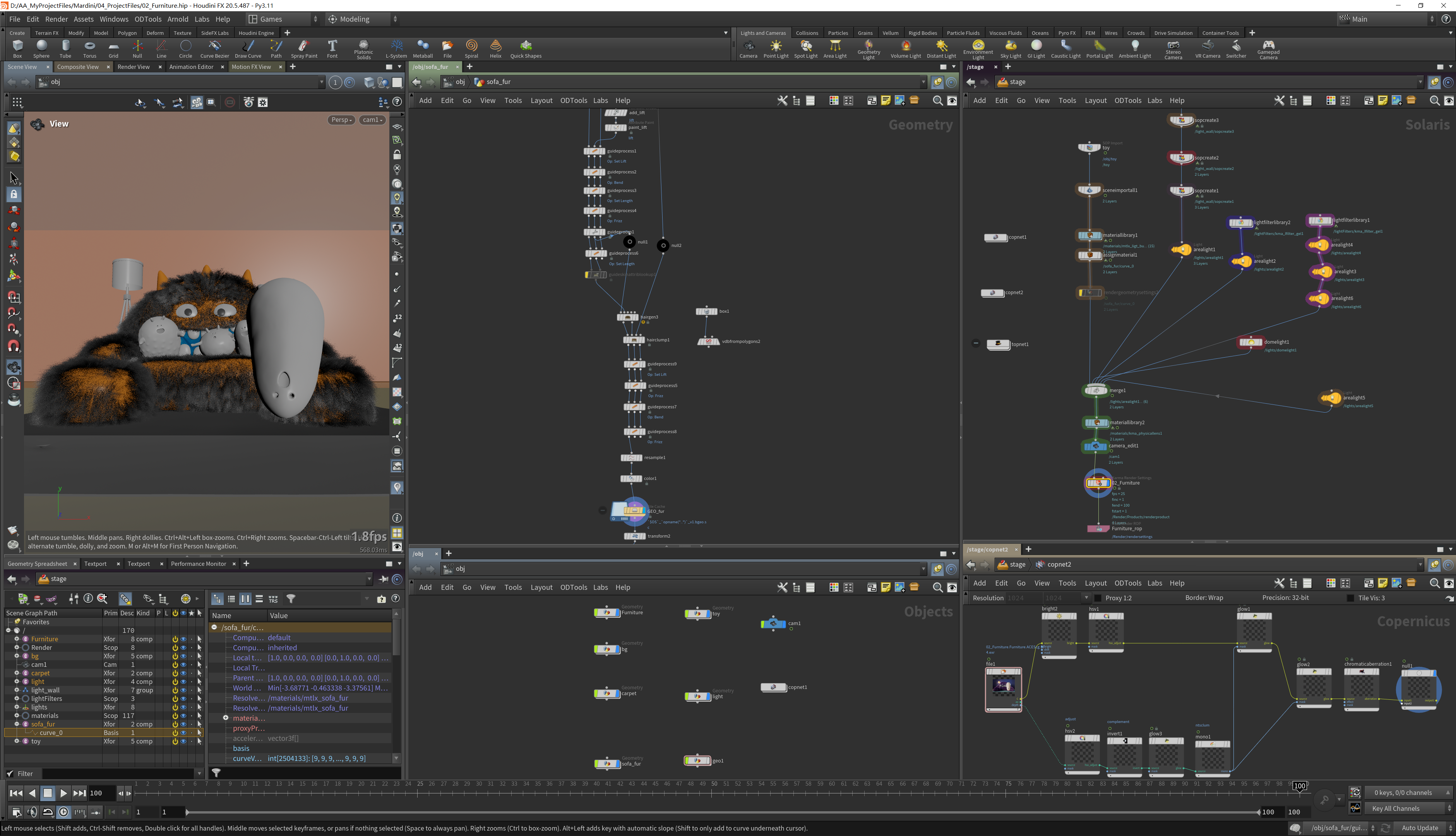Pick the Curve Bezier shelf tool
The image size is (1456, 836).
(215, 49)
